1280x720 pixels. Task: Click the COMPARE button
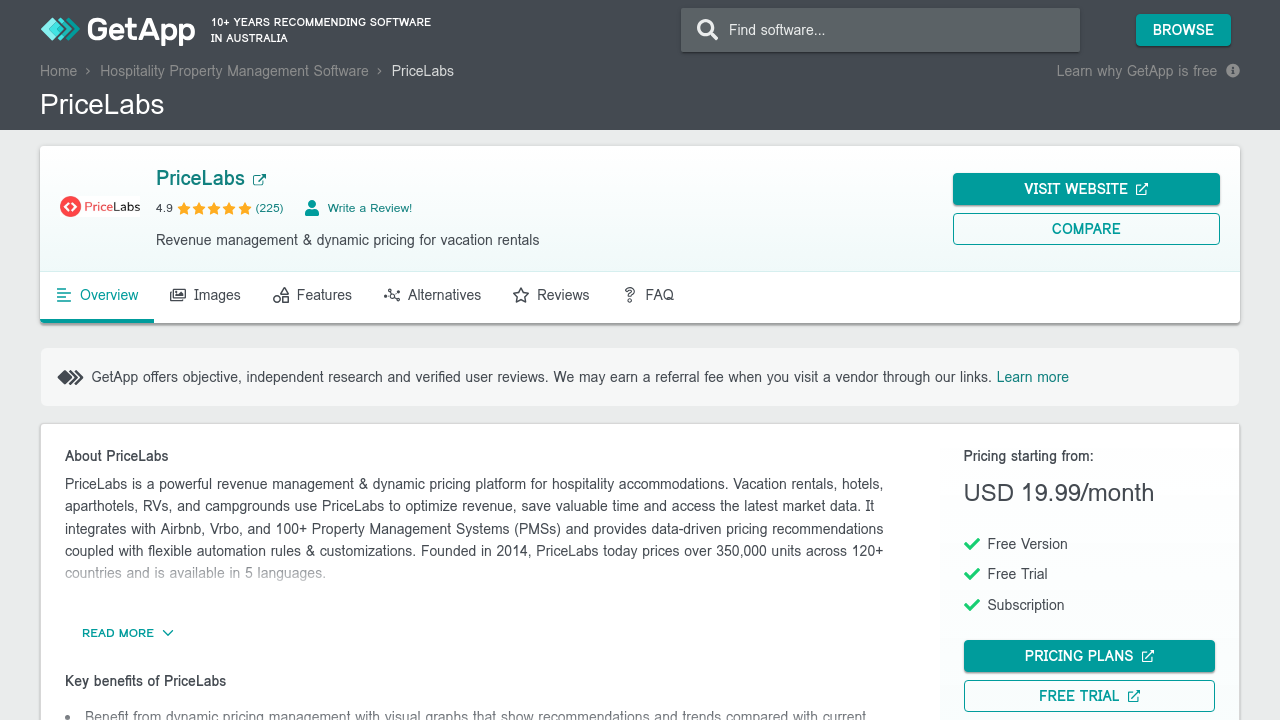(1086, 229)
